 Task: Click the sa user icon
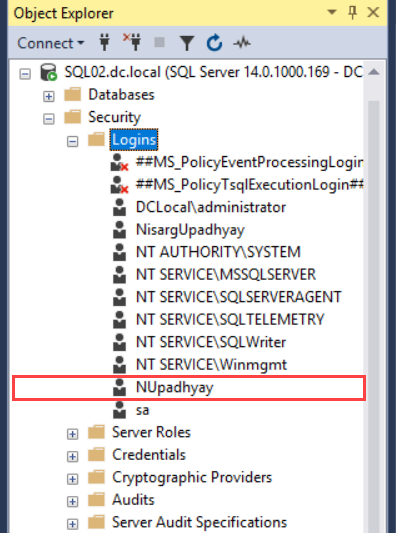coord(119,410)
